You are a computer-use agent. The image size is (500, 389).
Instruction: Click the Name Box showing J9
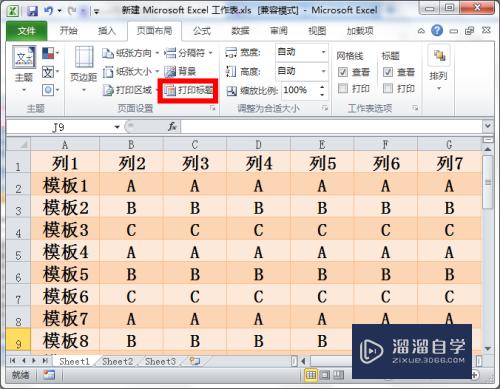click(59, 127)
